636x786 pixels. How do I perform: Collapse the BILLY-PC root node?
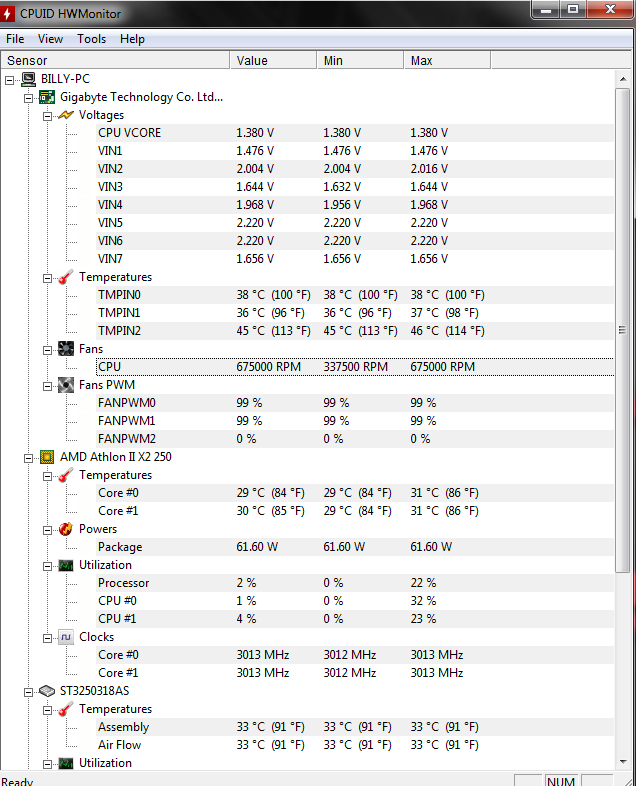pos(10,80)
